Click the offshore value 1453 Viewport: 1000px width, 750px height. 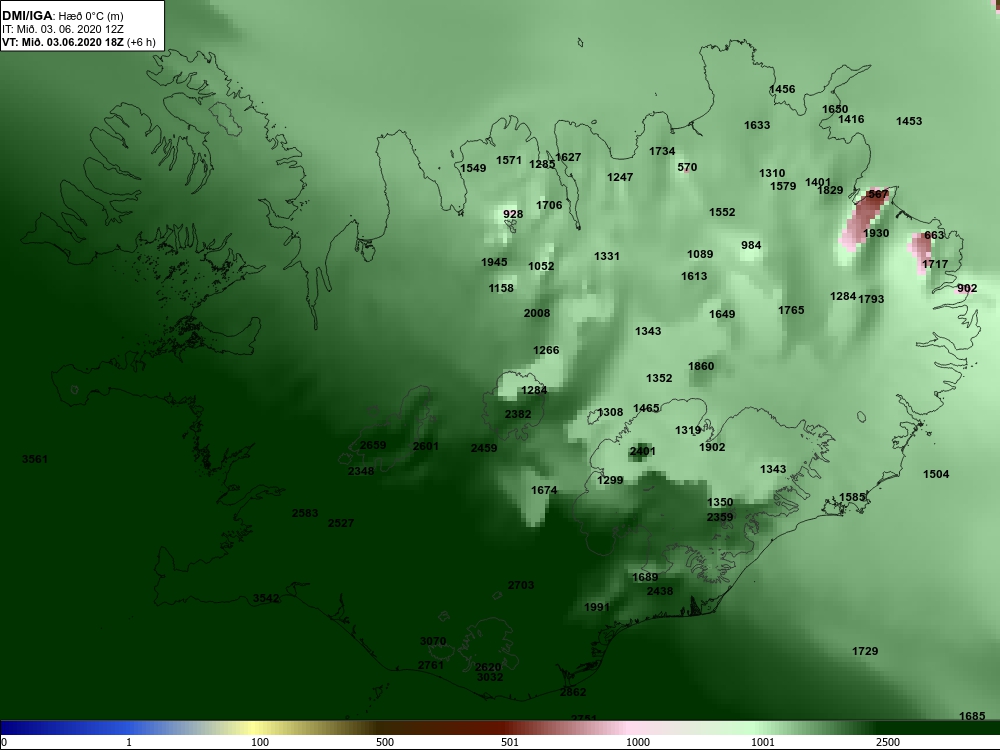(909, 121)
